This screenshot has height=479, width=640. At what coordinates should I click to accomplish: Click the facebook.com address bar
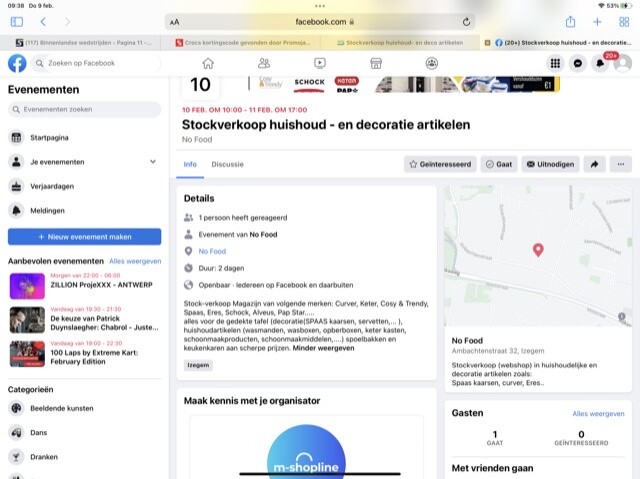click(x=320, y=22)
